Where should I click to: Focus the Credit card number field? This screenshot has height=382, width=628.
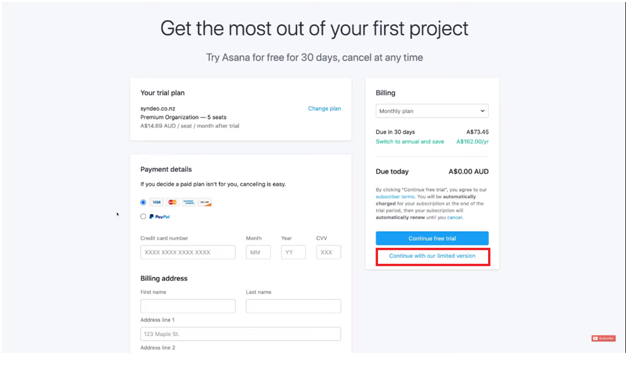tap(188, 252)
